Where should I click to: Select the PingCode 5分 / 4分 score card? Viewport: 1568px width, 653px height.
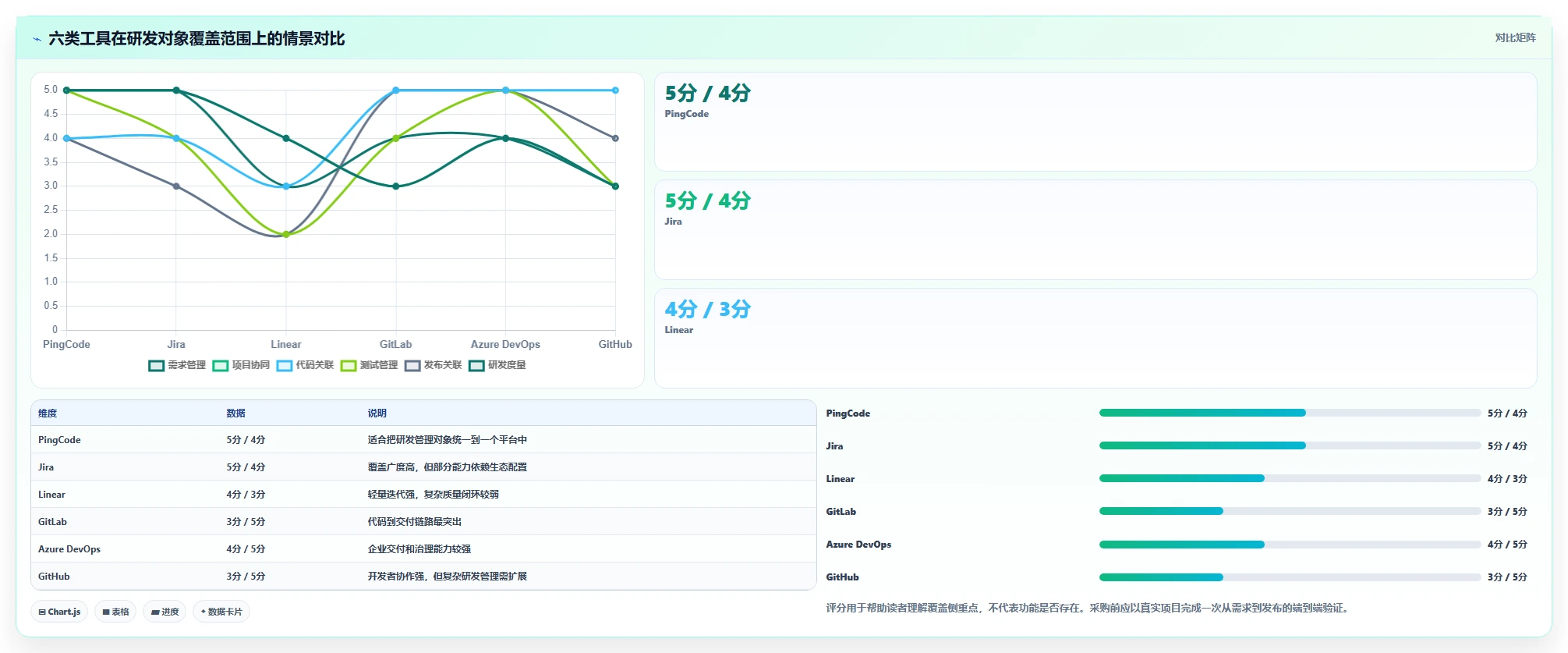(x=1095, y=122)
